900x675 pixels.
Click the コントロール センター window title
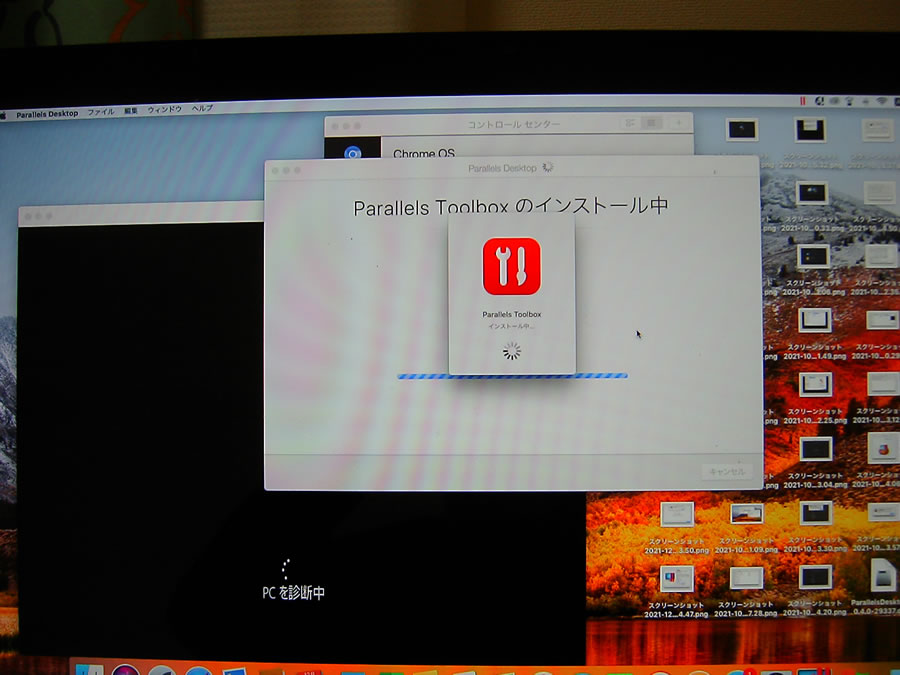click(x=514, y=124)
